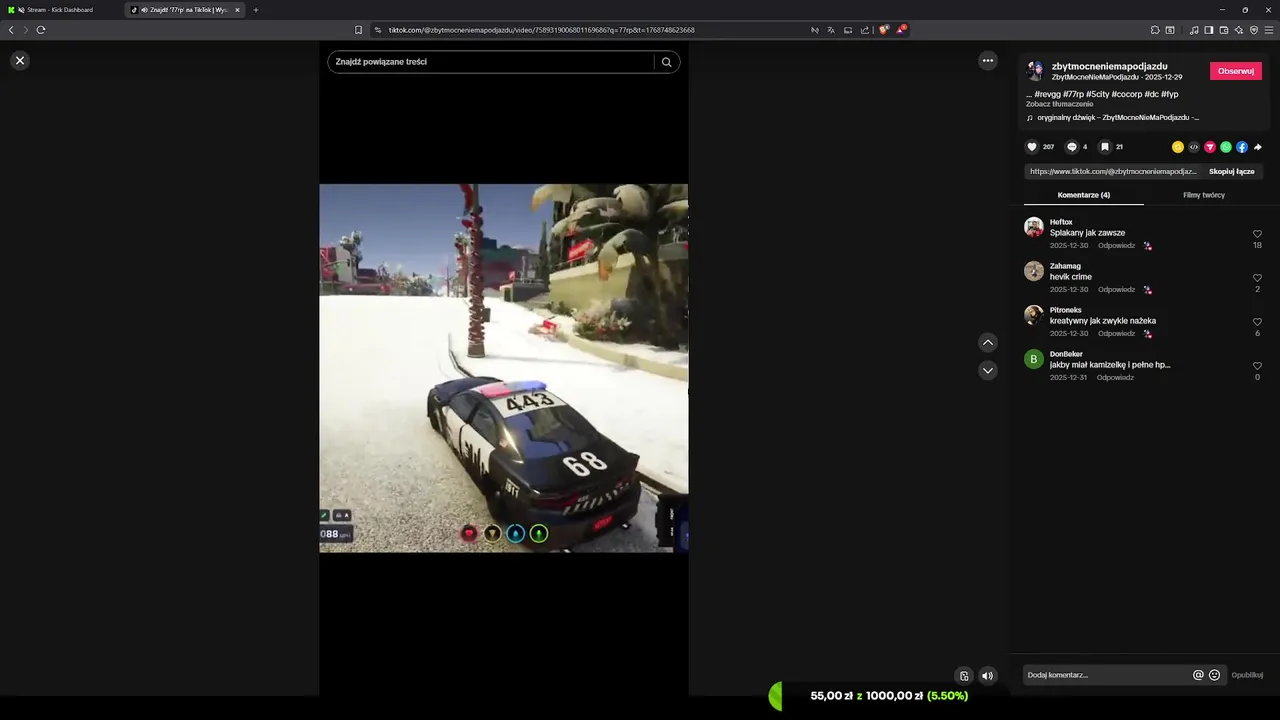Open the emoji picker in comment box

(1215, 675)
